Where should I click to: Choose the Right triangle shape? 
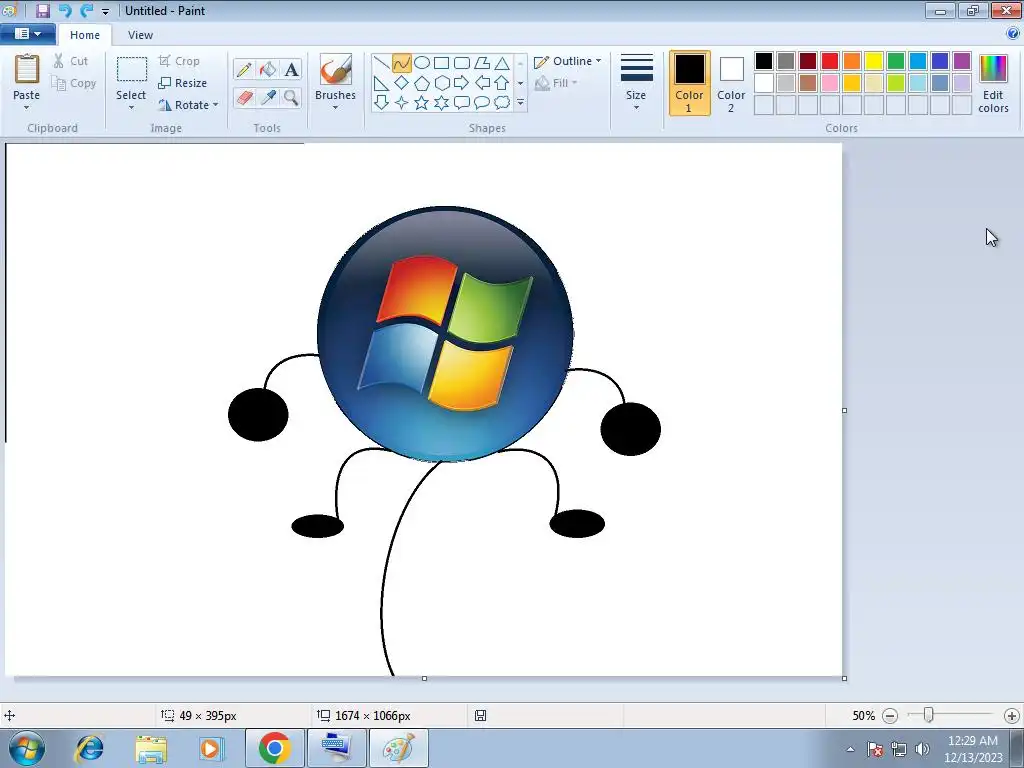tap(381, 83)
